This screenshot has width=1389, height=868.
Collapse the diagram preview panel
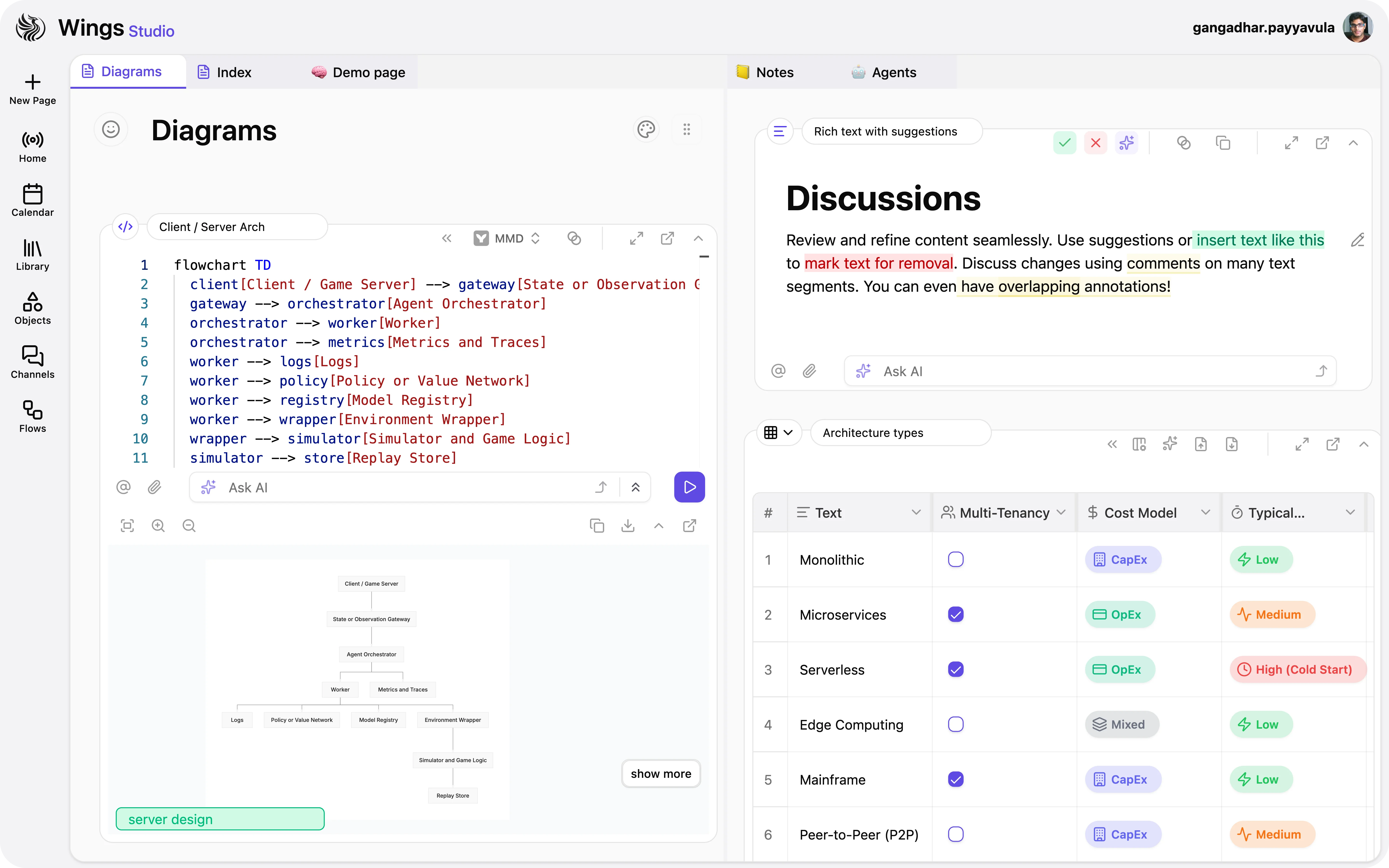point(659,526)
